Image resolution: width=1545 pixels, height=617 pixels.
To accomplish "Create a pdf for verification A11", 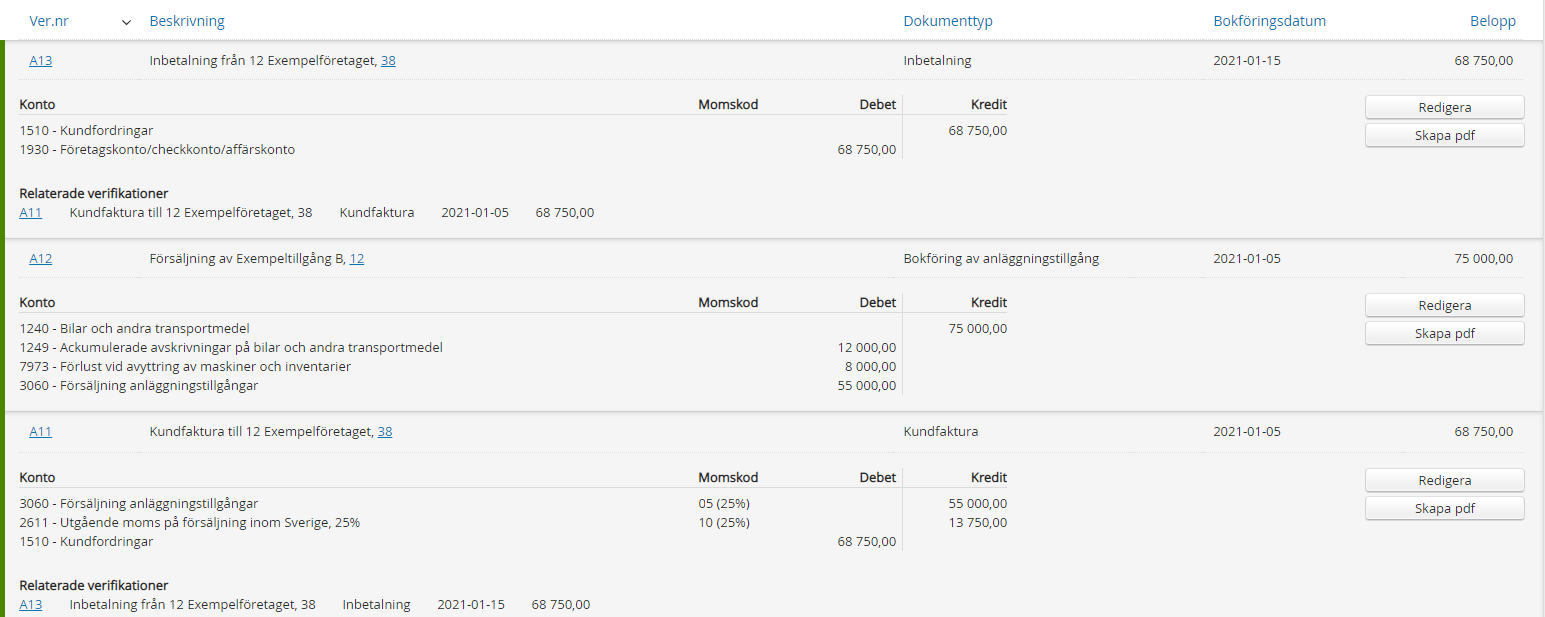I will [x=1444, y=508].
